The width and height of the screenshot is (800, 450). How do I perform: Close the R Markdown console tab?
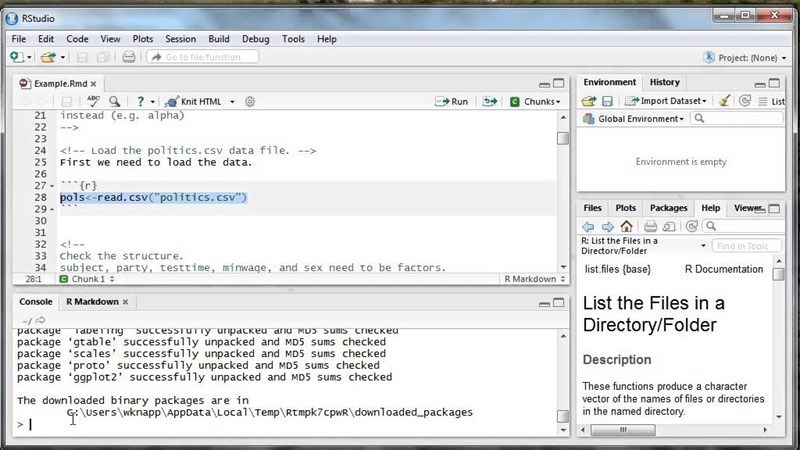[126, 302]
